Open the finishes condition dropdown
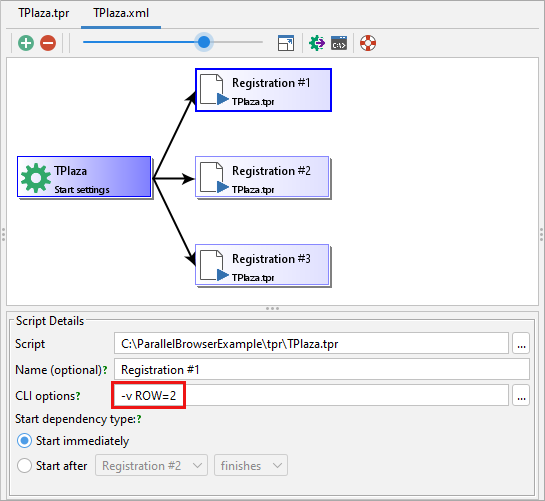The width and height of the screenshot is (545, 501). click(251, 465)
